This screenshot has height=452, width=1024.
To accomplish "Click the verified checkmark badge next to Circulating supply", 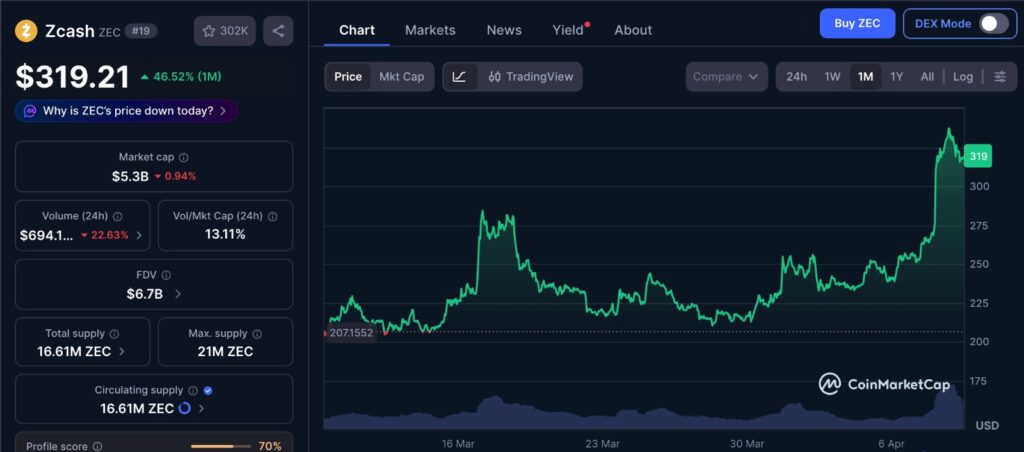I will (x=208, y=391).
